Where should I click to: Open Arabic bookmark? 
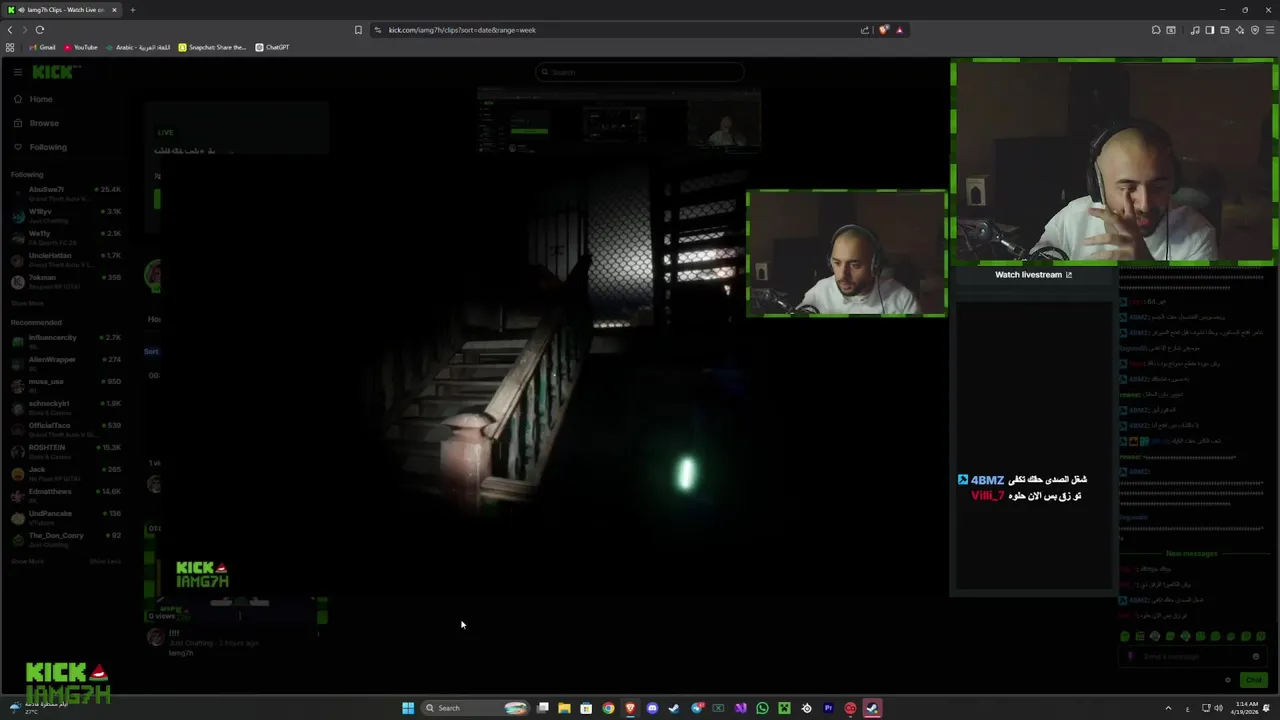pos(138,47)
